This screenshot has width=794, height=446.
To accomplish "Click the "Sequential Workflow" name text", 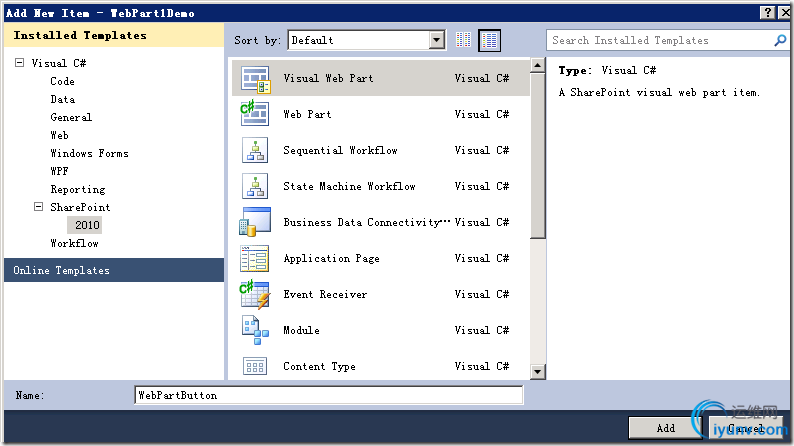I will [340, 150].
